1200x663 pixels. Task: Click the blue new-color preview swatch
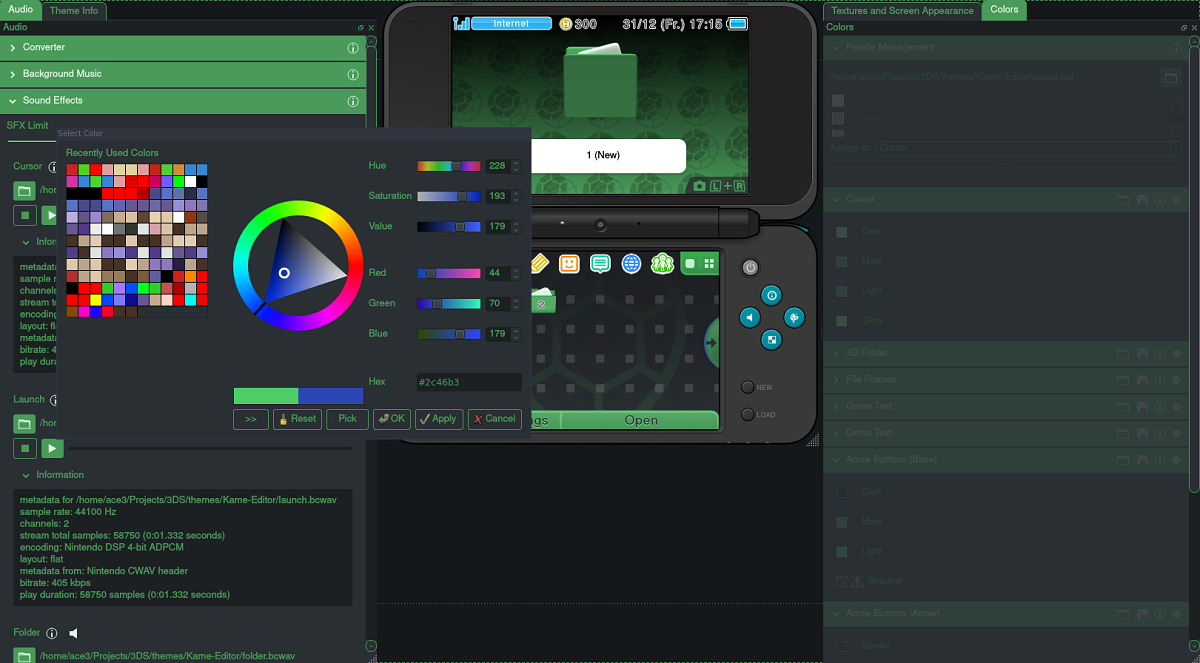(331, 396)
